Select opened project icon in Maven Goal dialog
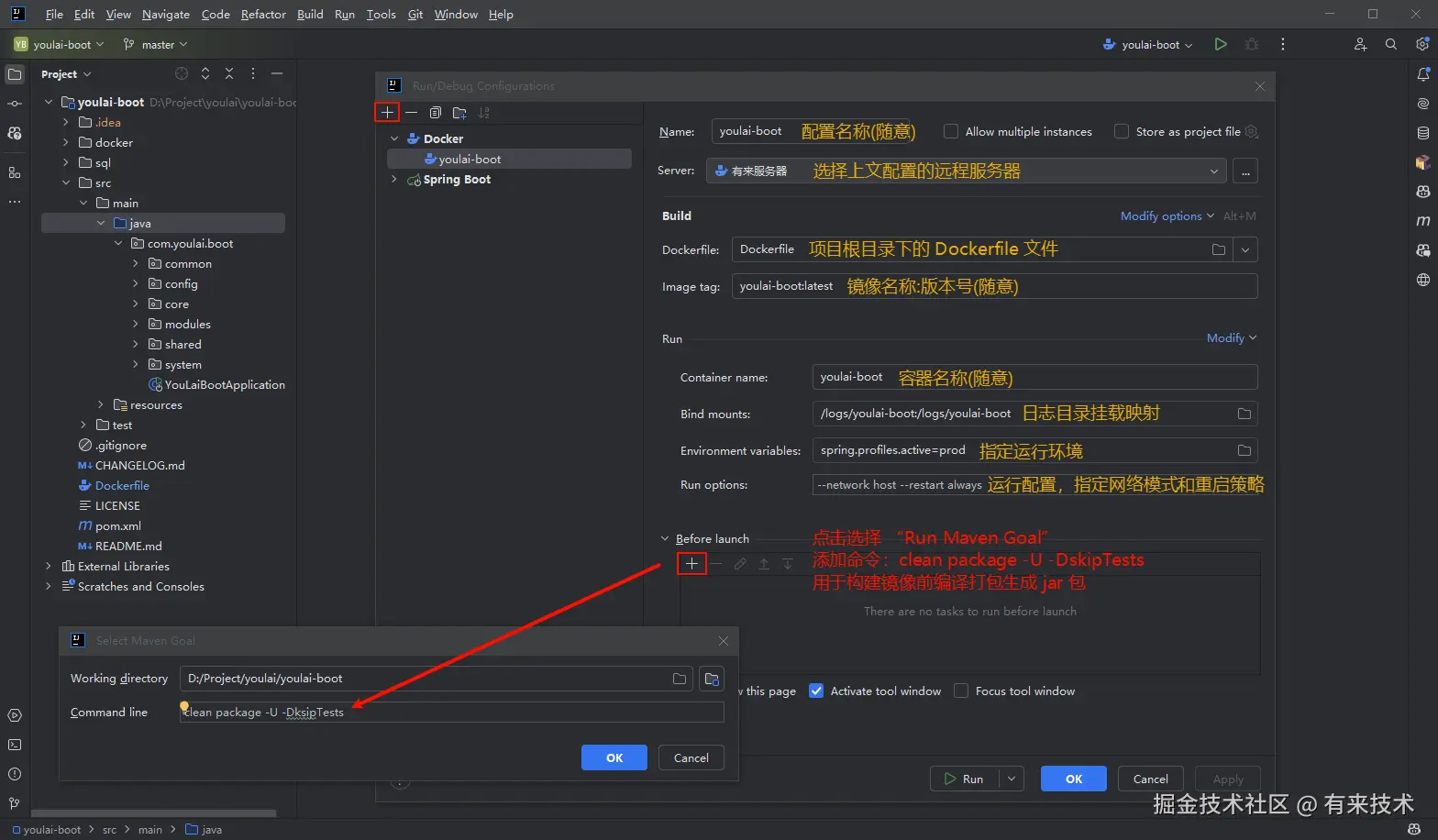The height and width of the screenshot is (840, 1438). coord(712,679)
